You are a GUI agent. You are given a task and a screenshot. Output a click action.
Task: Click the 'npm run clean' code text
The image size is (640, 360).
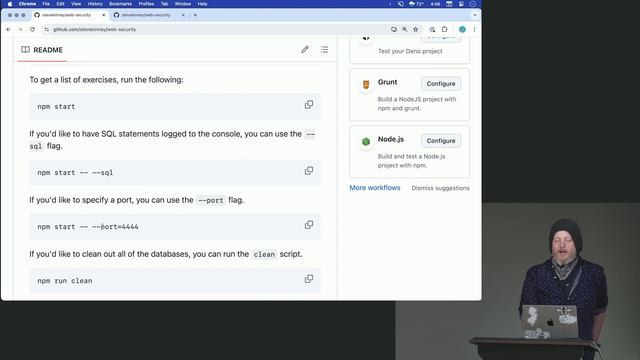pyautogui.click(x=65, y=281)
